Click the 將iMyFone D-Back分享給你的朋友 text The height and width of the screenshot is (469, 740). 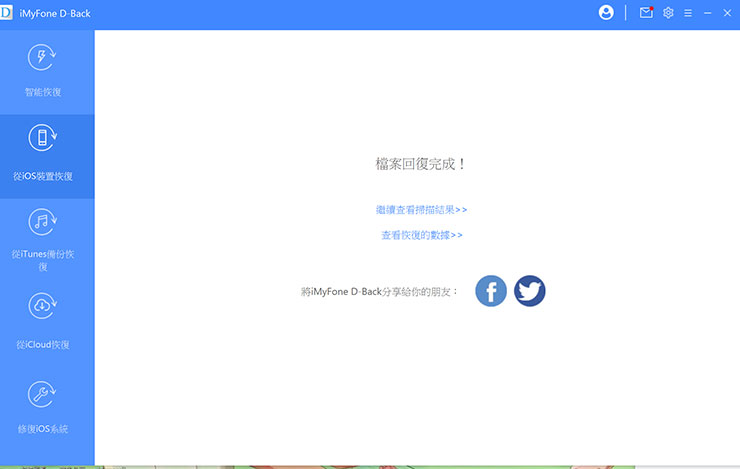click(379, 292)
